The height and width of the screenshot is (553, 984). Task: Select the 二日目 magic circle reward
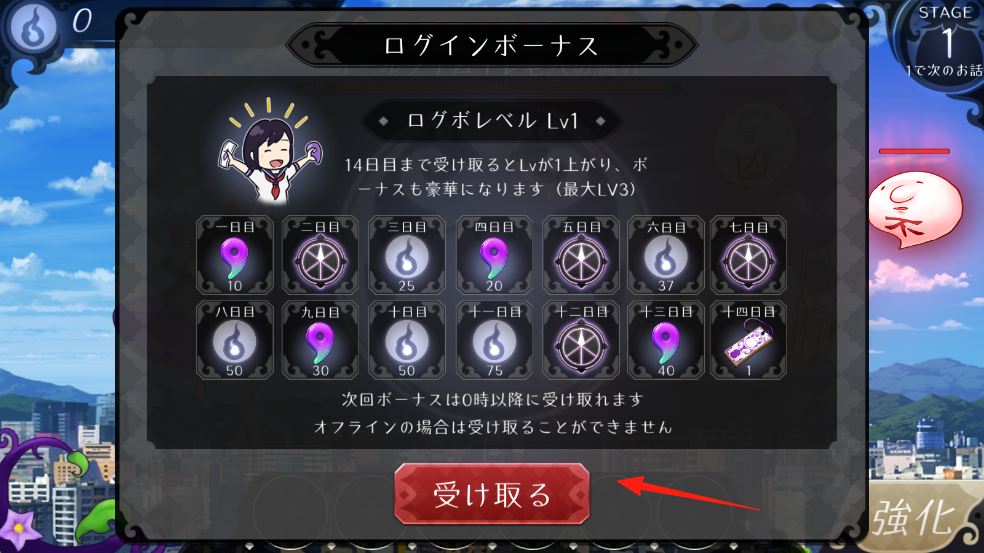tap(320, 255)
